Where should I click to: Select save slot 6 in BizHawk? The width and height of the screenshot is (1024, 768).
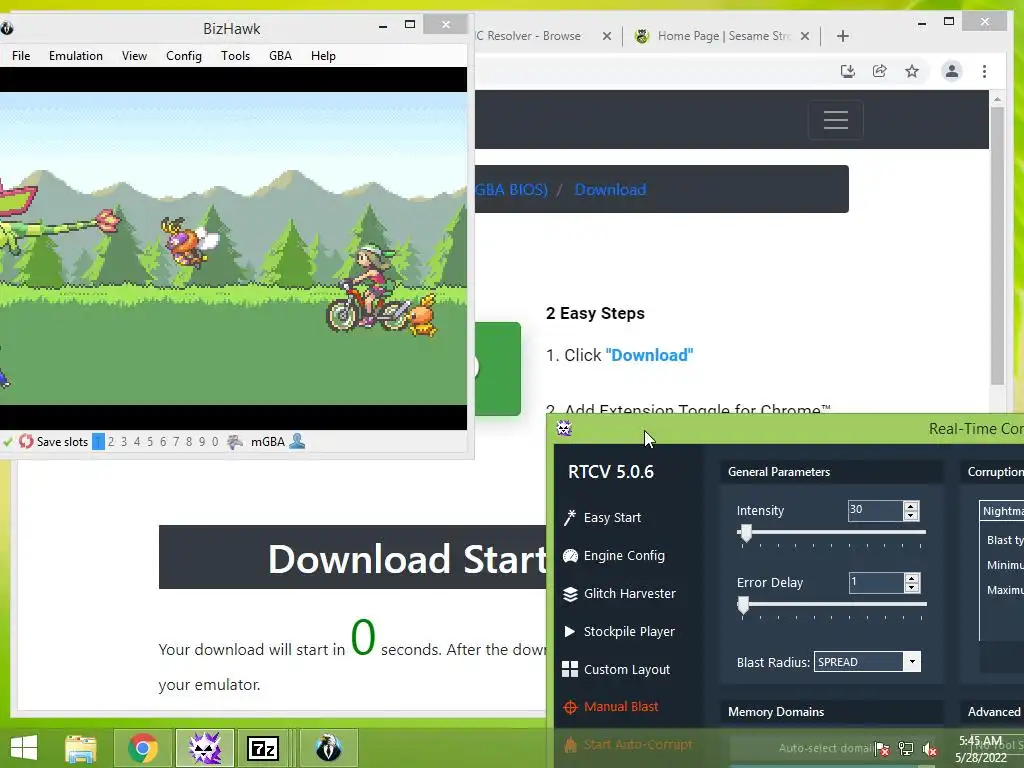pyautogui.click(x=163, y=442)
